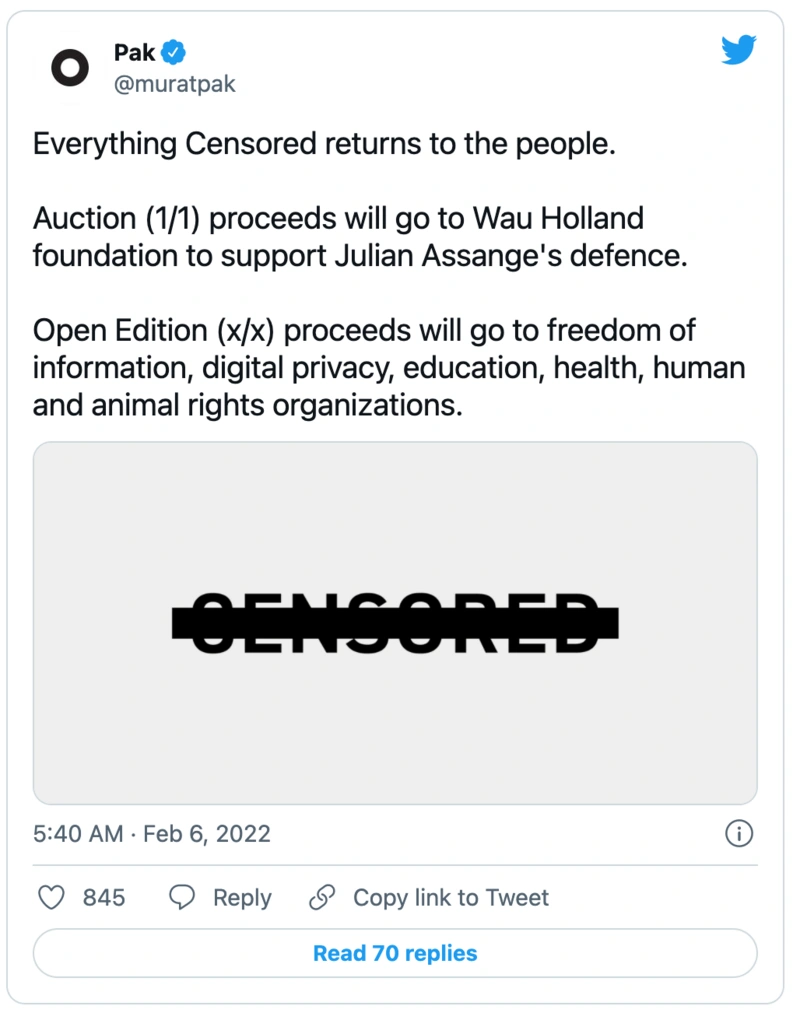Click the blue verified badge
Image resolution: width=800 pixels, height=1013 pixels.
click(x=173, y=52)
